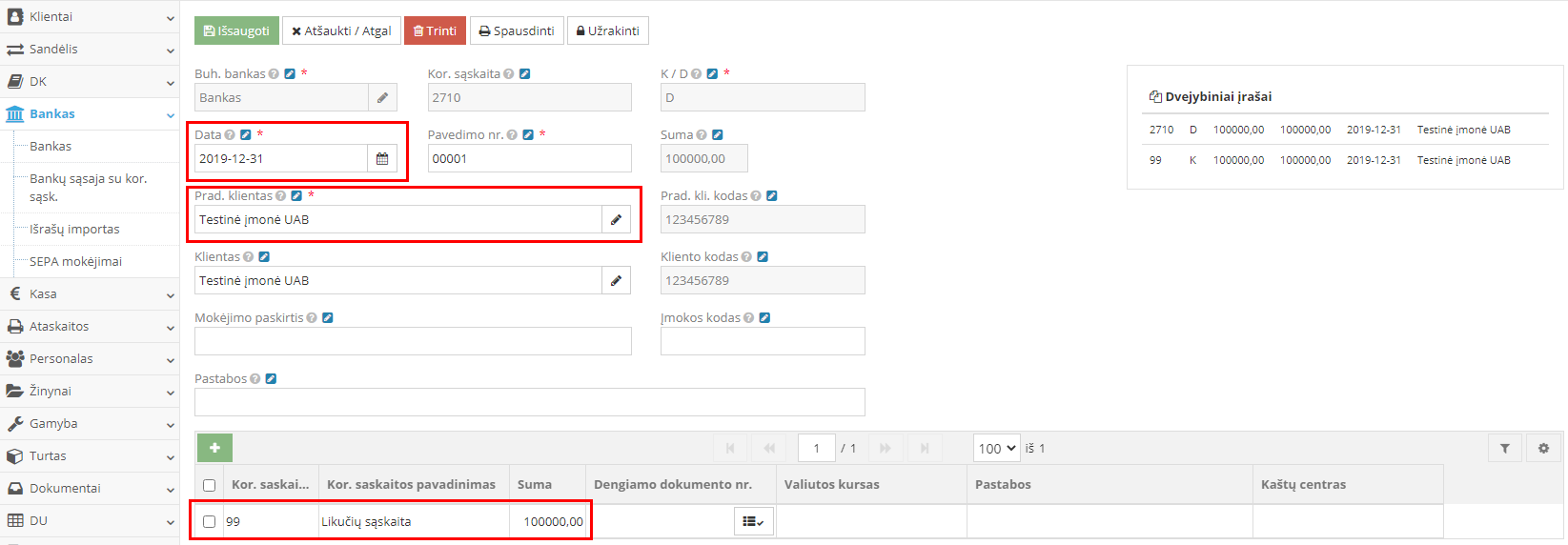
Task: Select Išrašų importas in sidebar
Action: 74,230
